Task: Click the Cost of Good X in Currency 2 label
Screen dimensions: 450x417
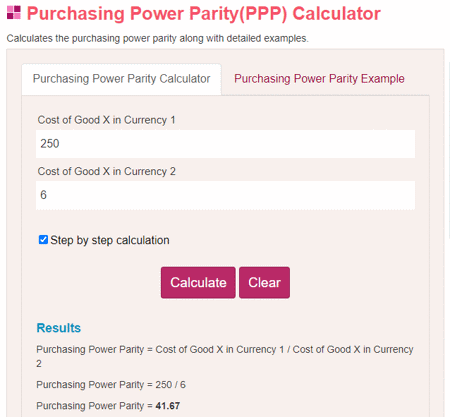Action: (106, 171)
